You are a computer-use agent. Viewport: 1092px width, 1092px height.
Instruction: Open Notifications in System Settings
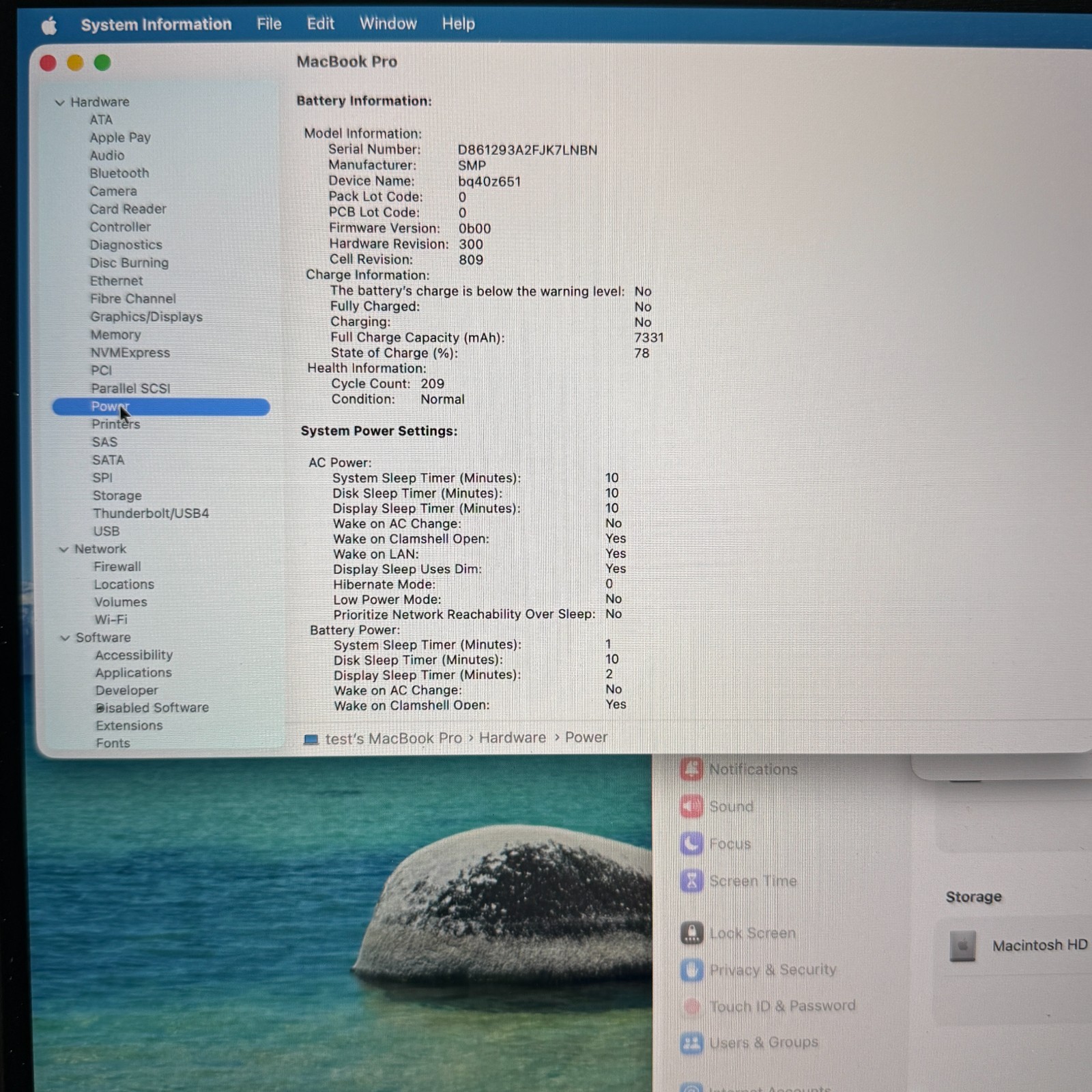point(740,769)
